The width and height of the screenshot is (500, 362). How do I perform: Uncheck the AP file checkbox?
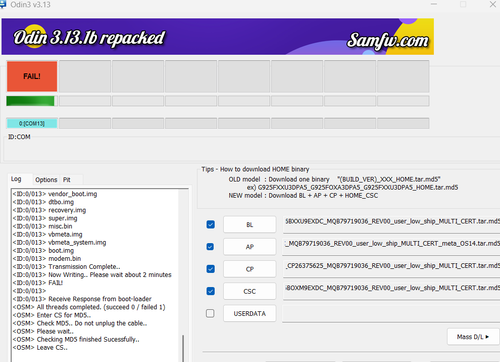coord(210,247)
